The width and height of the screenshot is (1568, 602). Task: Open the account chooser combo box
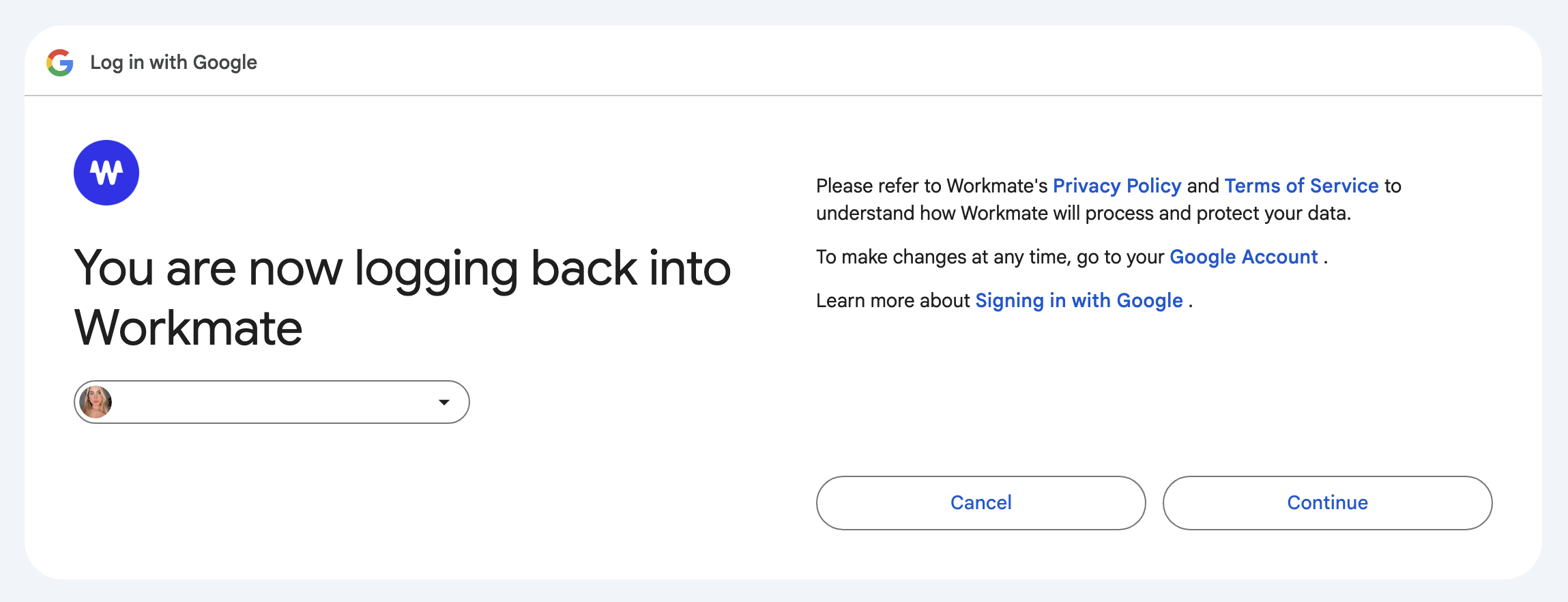[272, 402]
